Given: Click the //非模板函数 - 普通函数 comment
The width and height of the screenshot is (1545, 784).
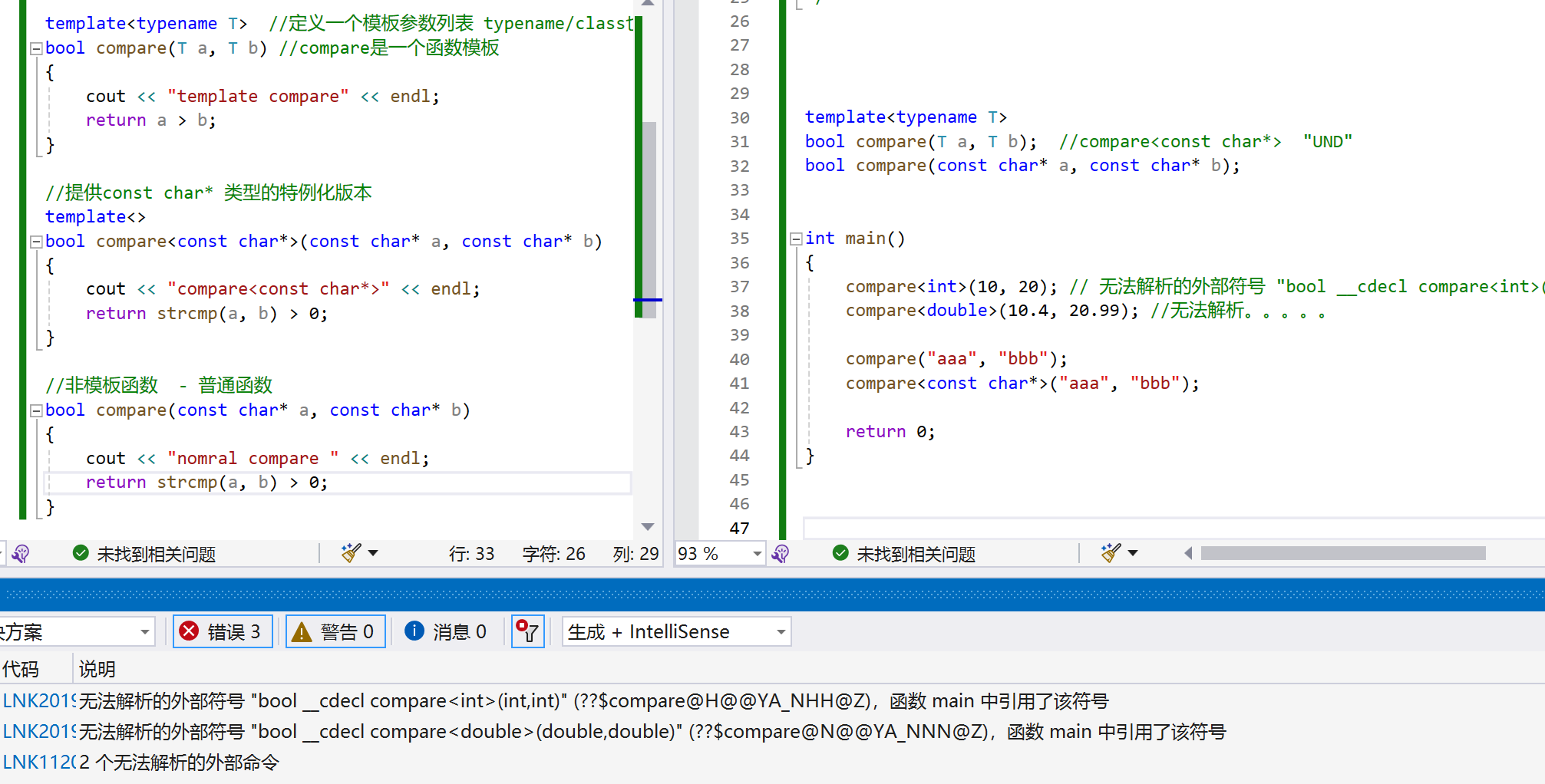Looking at the screenshot, I should tap(159, 385).
